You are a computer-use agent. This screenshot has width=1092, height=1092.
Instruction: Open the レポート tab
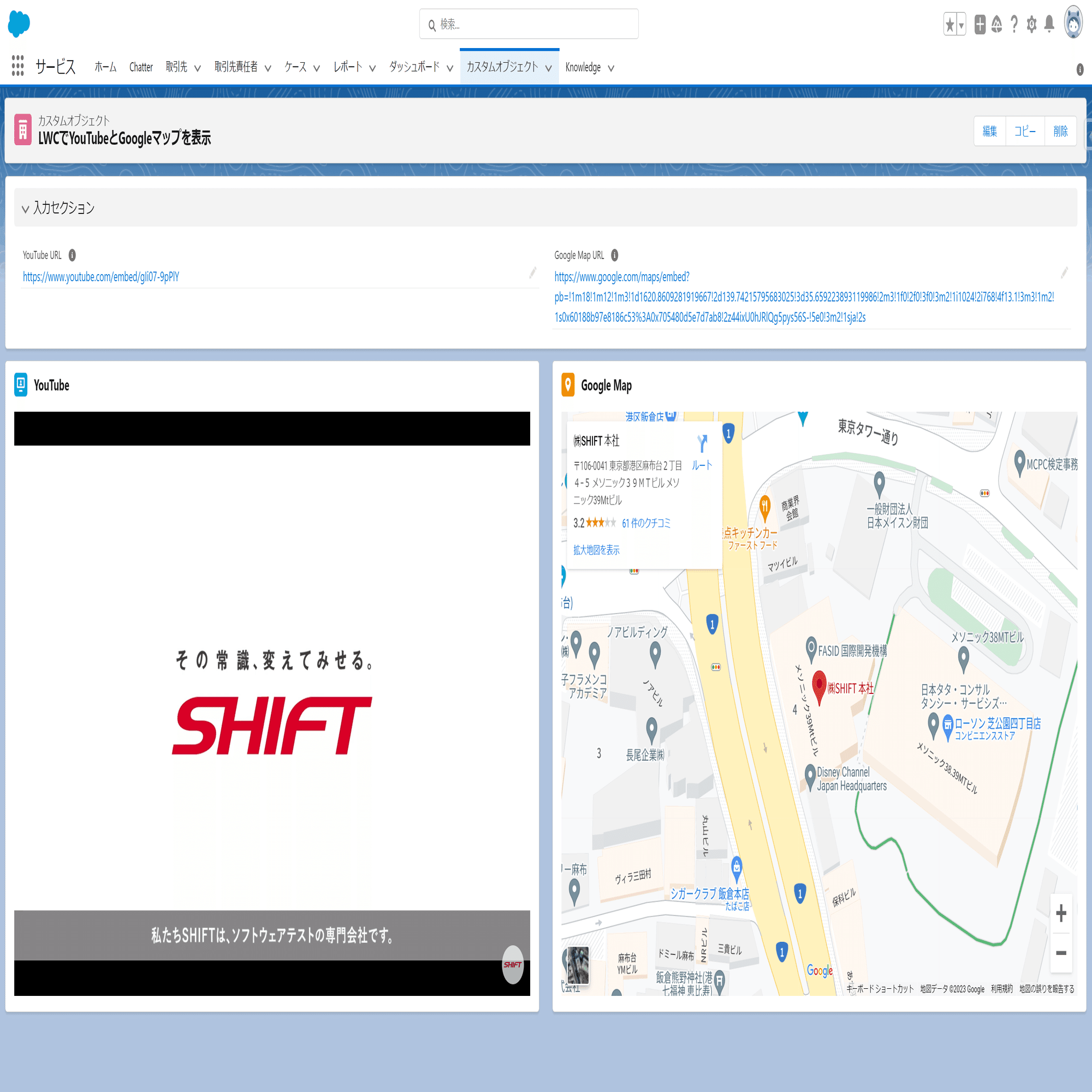[348, 67]
